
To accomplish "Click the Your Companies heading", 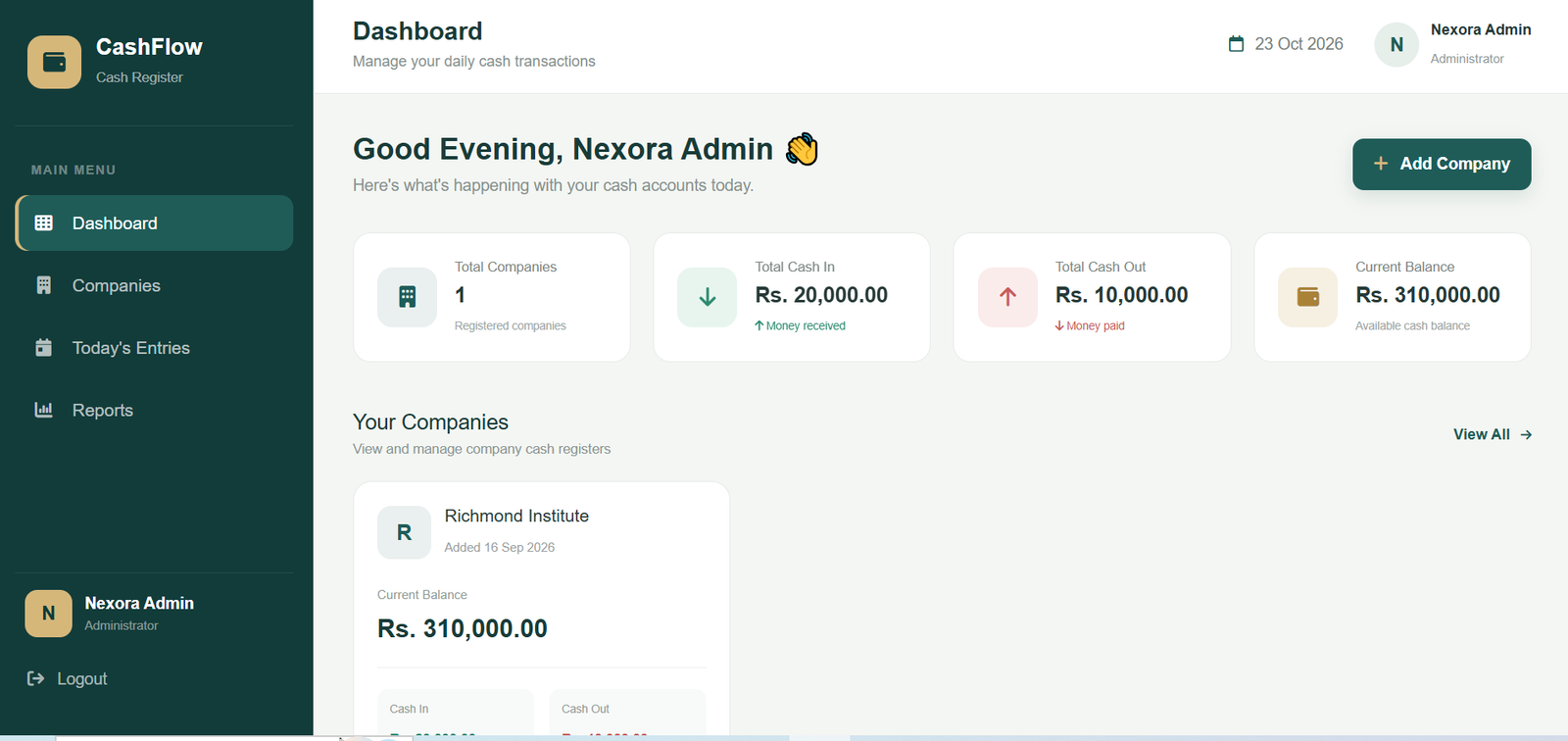I will tap(430, 422).
